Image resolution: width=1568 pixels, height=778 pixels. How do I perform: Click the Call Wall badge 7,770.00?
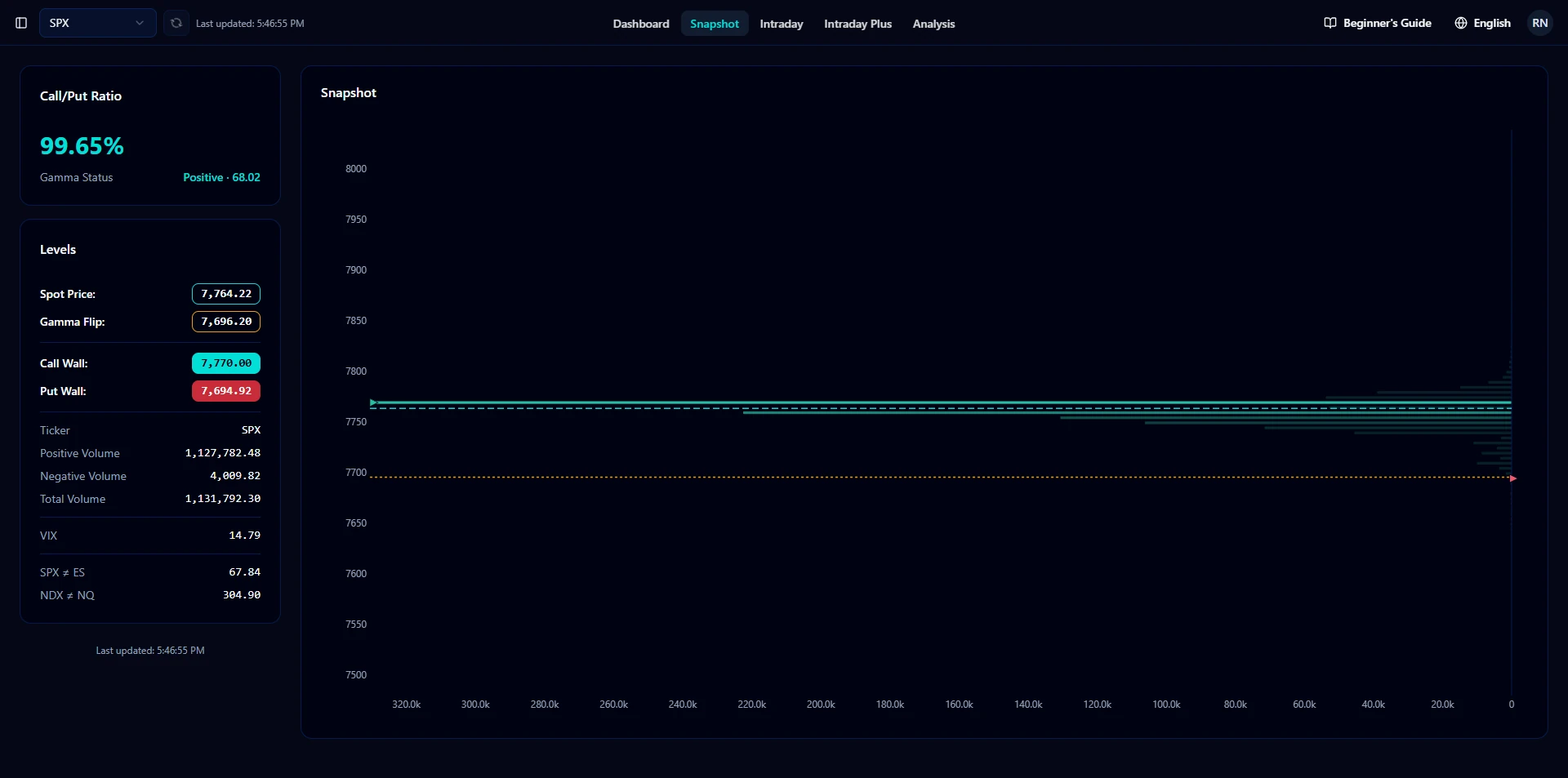click(226, 363)
